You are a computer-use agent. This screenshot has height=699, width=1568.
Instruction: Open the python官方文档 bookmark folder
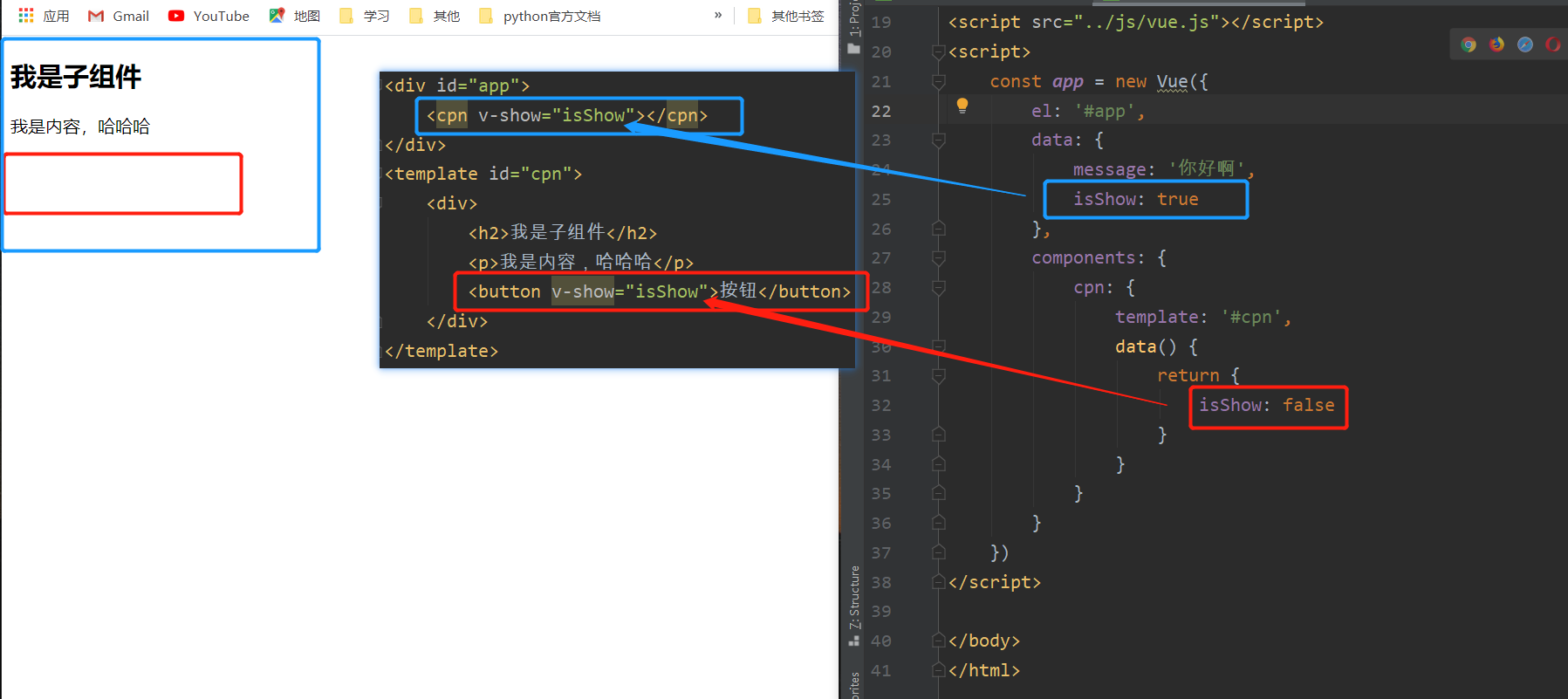click(x=540, y=16)
